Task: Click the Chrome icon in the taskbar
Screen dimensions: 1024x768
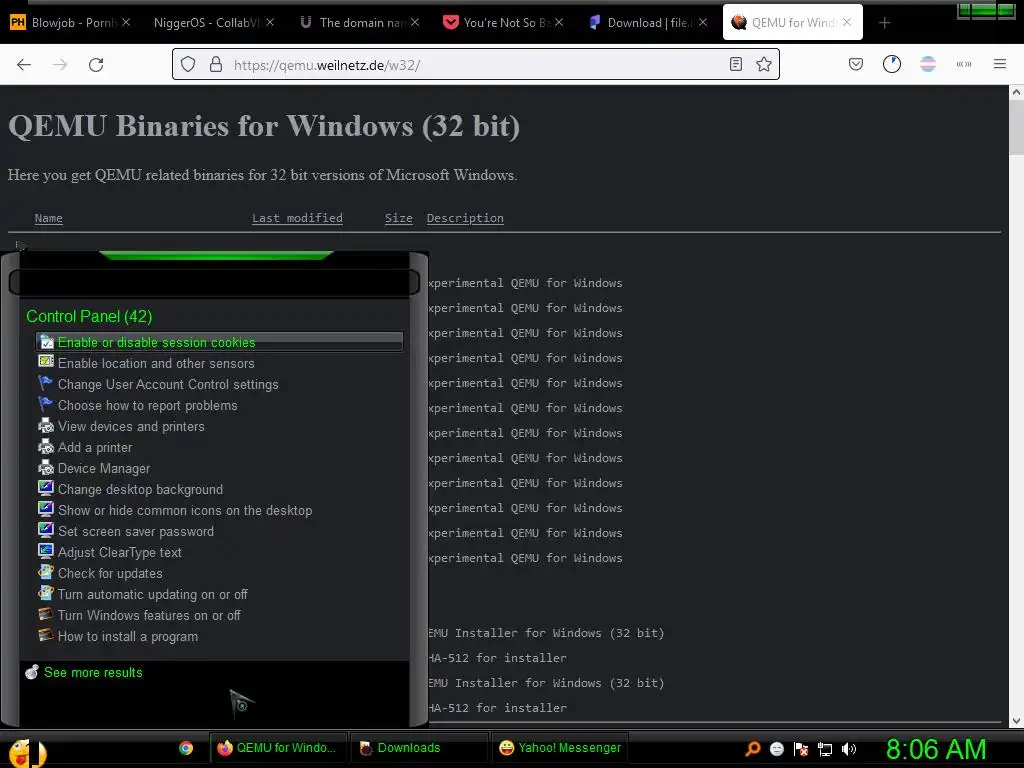Action: [x=186, y=748]
